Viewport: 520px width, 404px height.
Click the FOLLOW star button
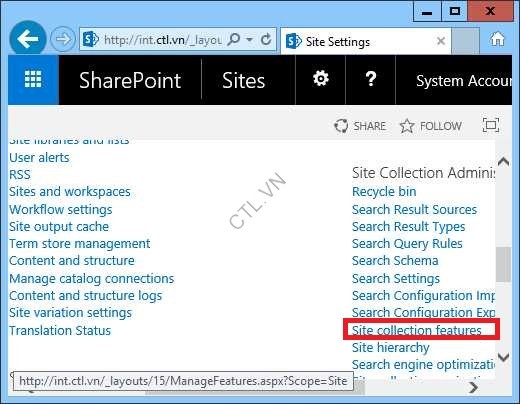pyautogui.click(x=431, y=126)
